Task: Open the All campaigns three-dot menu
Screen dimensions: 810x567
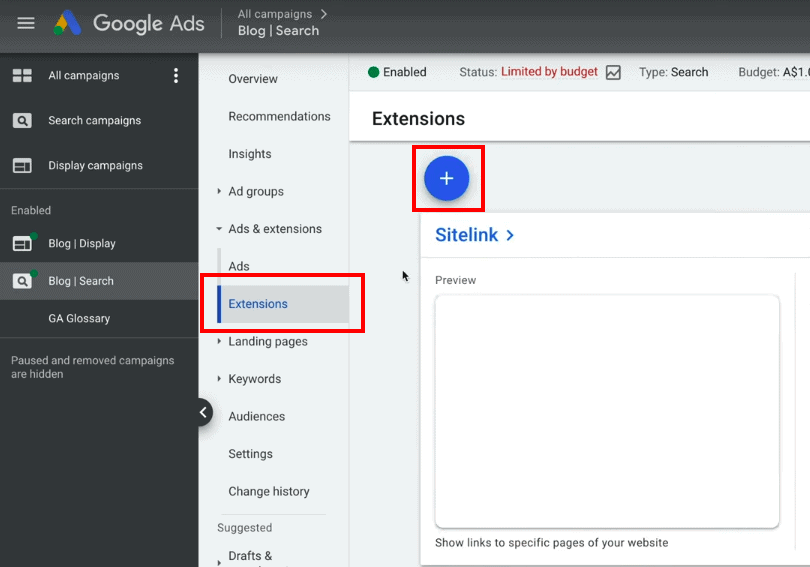Action: click(176, 75)
